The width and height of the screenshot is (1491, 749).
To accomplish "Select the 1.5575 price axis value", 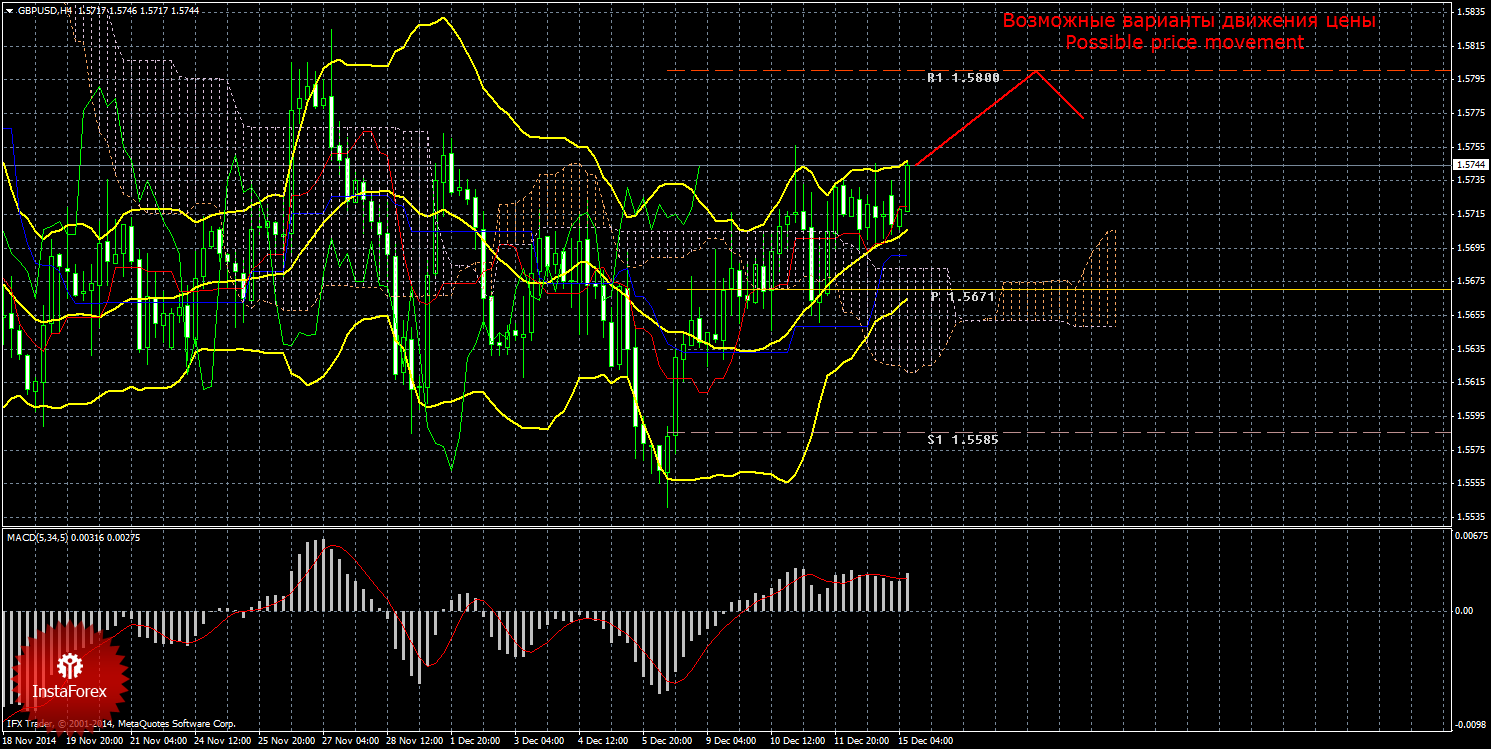I will pyautogui.click(x=1471, y=450).
